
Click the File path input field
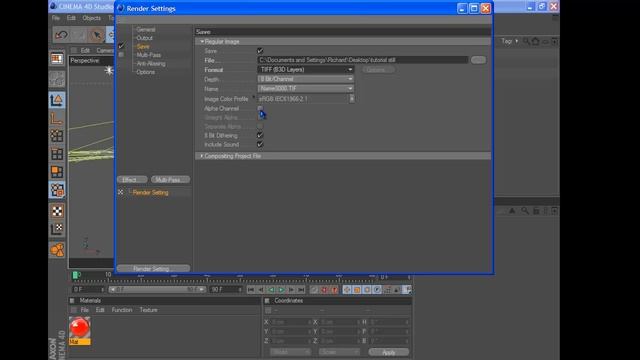362,60
